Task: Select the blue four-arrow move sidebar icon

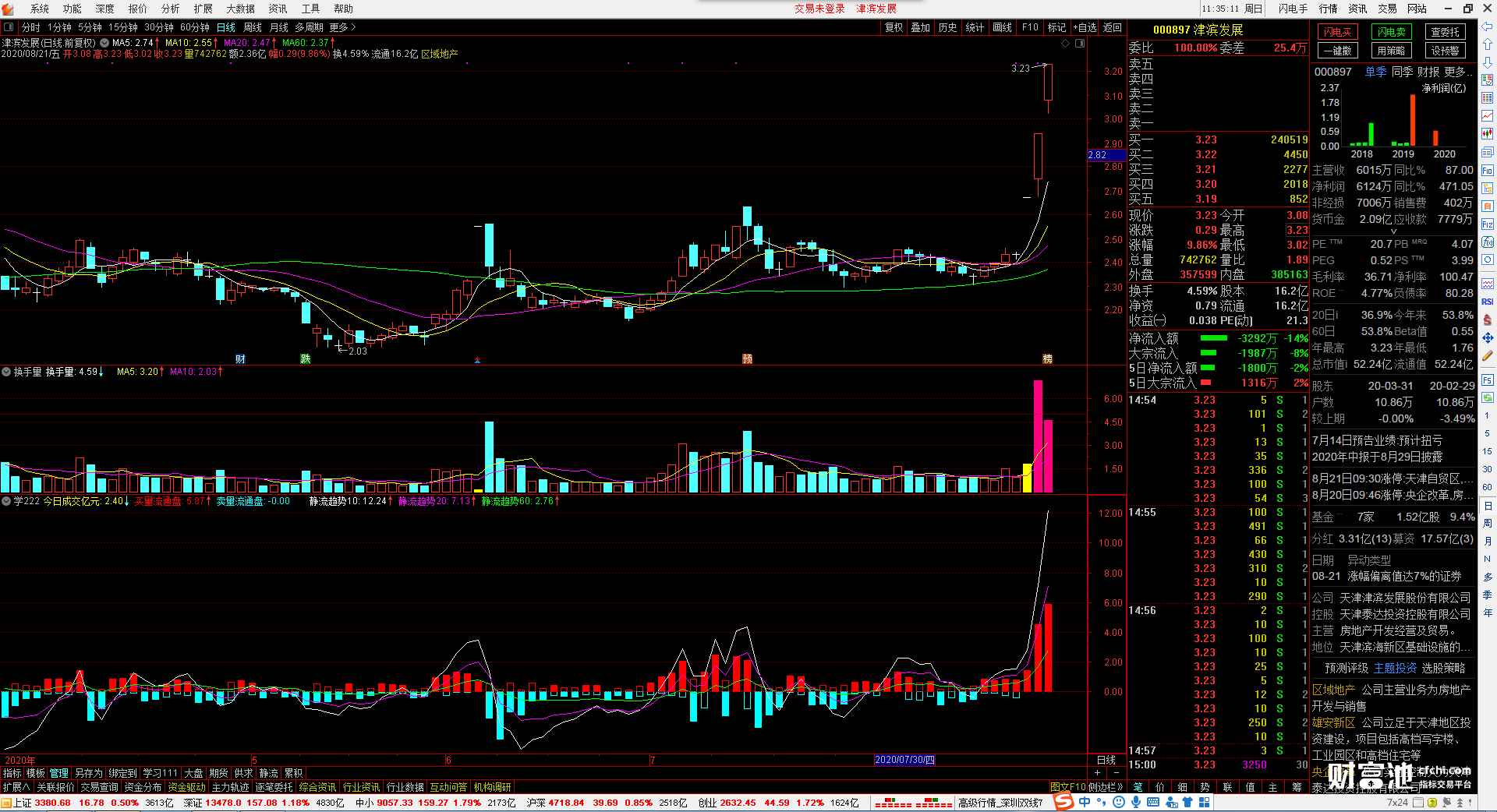Action: (1488, 337)
